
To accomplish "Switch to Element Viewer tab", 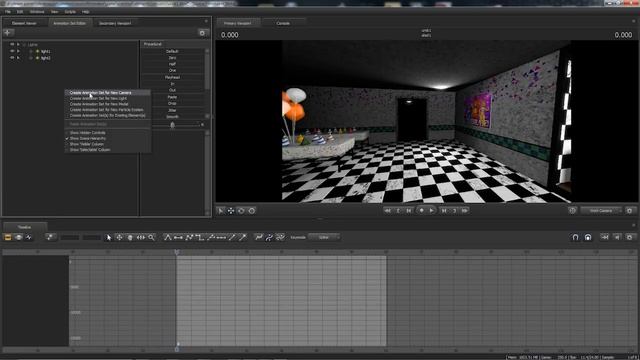I will coord(24,23).
